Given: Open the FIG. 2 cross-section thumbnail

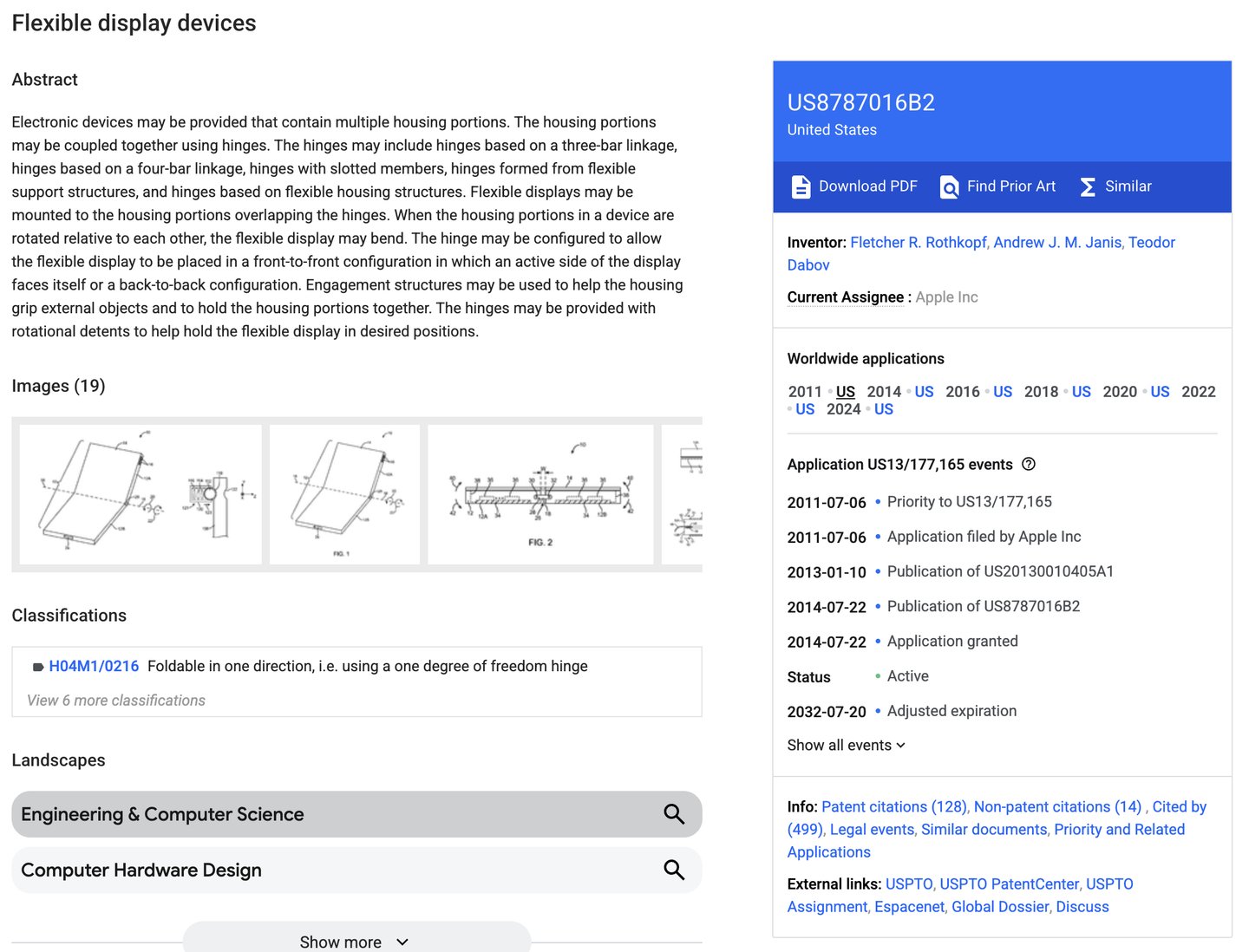Looking at the screenshot, I should [540, 494].
